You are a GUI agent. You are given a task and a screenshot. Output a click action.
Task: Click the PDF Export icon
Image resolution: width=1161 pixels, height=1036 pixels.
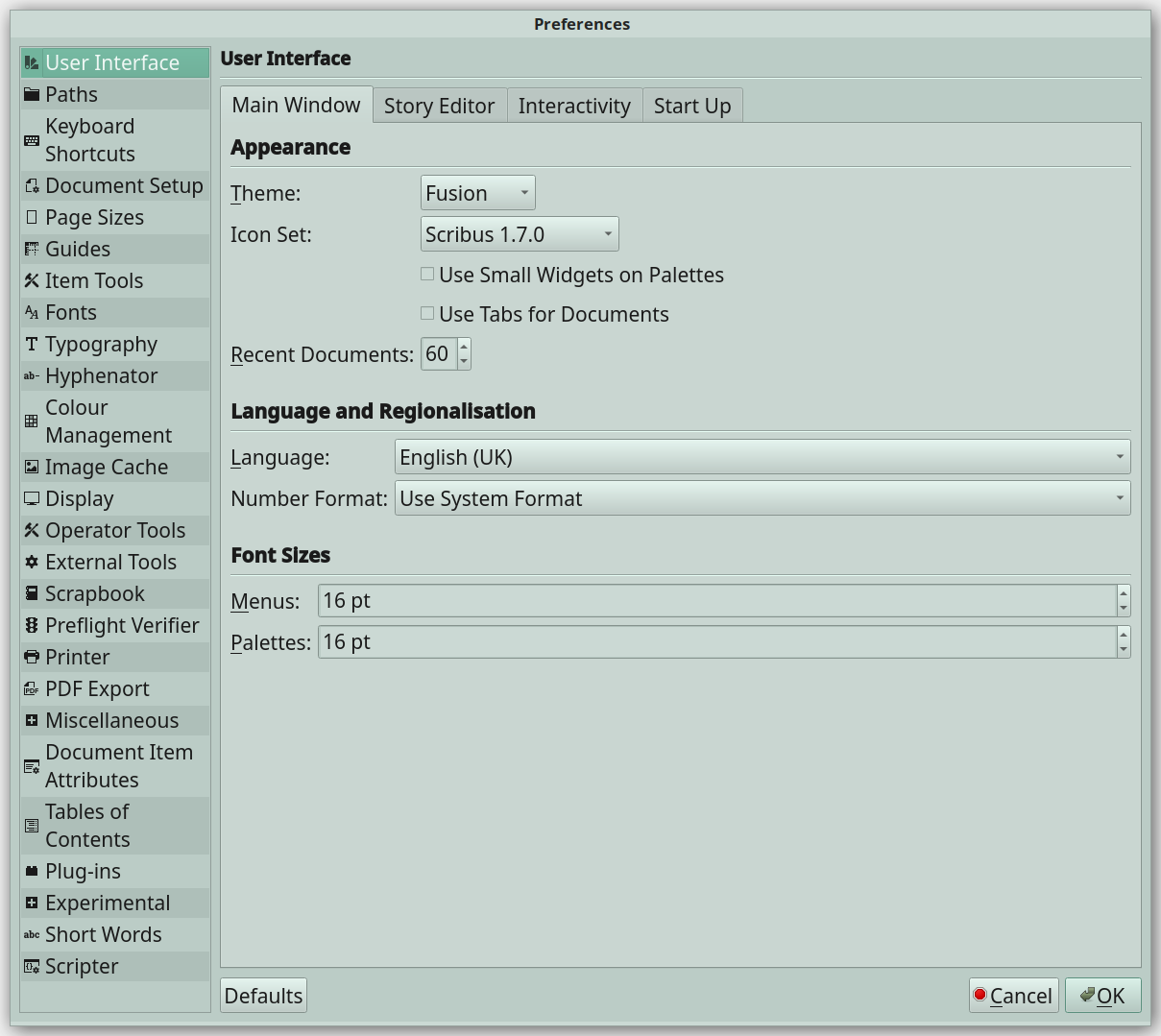[32, 688]
